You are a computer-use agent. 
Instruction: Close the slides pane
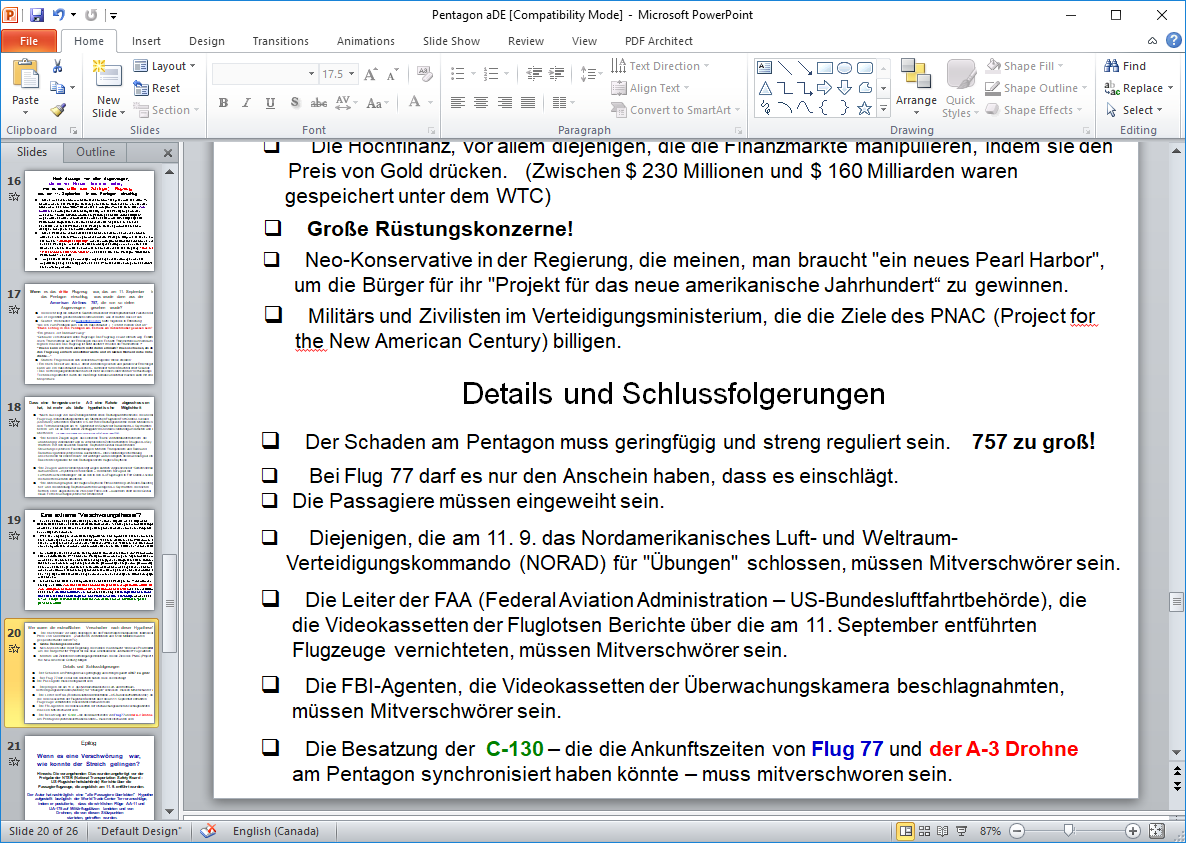tap(168, 153)
